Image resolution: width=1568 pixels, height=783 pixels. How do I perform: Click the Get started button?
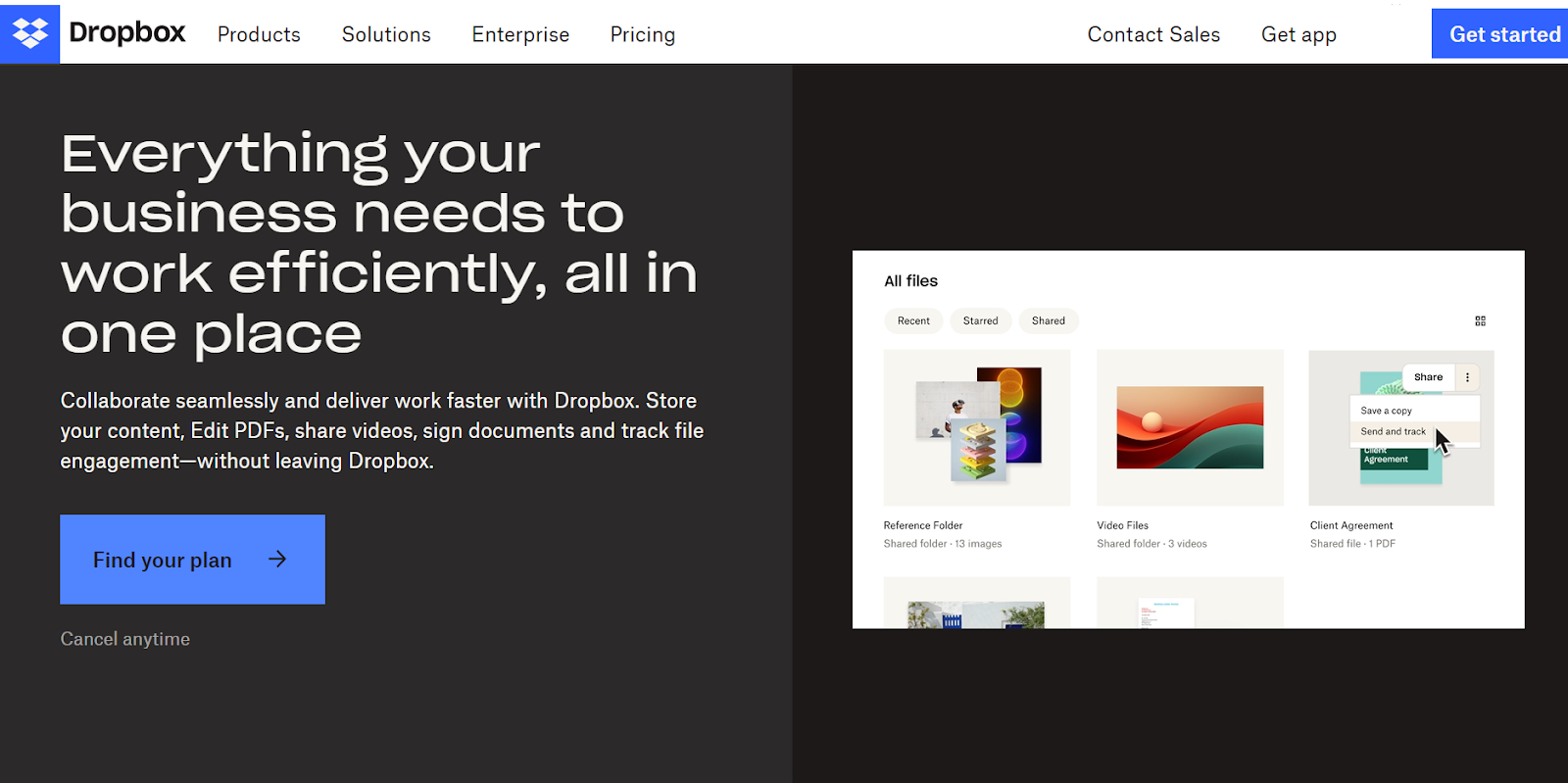point(1500,34)
